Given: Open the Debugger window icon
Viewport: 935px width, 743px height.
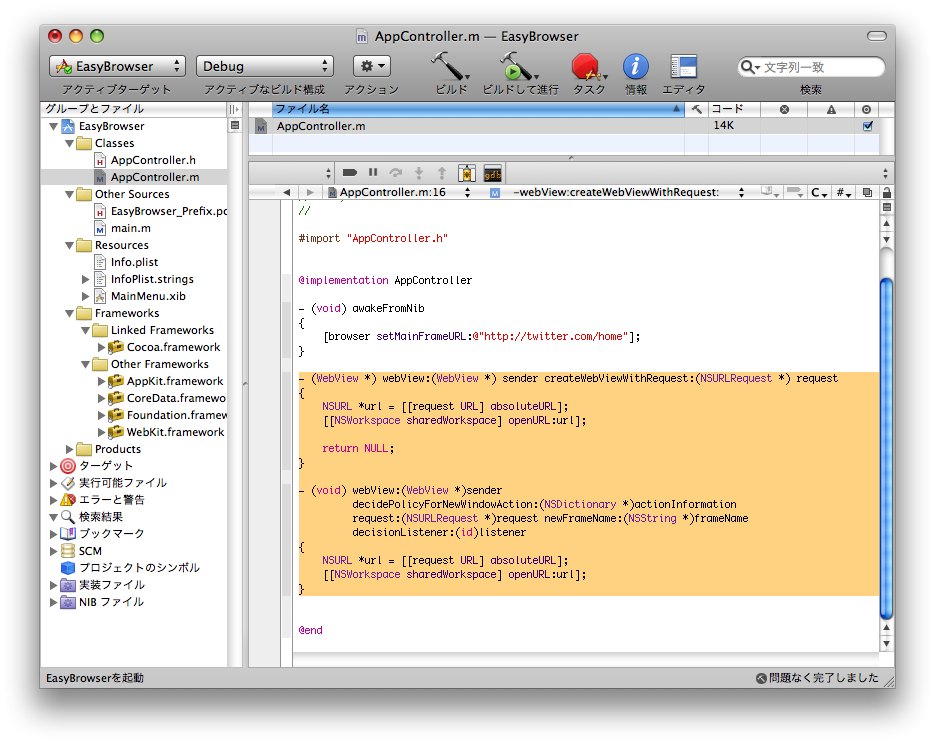Looking at the screenshot, I should tap(466, 173).
